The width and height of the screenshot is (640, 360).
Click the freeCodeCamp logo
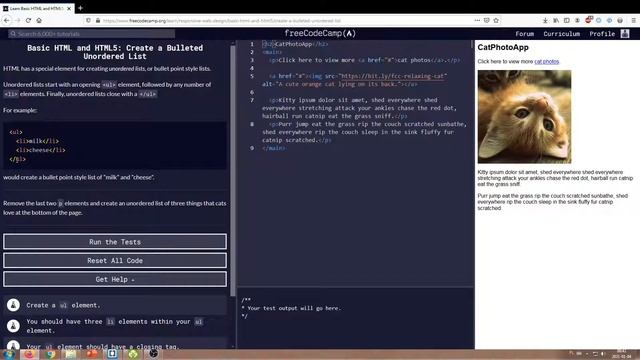[320, 33]
